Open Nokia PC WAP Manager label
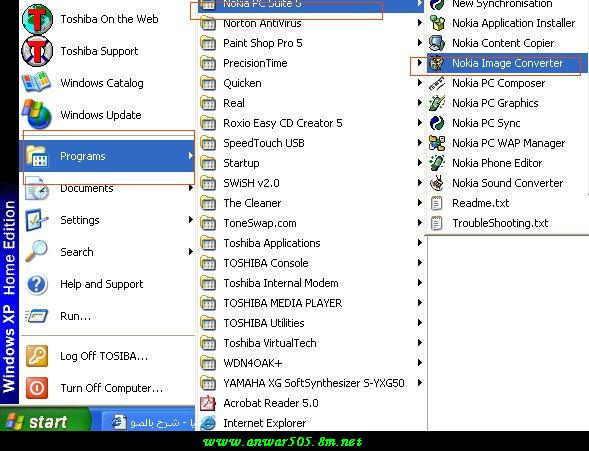The width and height of the screenshot is (589, 451). click(x=509, y=143)
